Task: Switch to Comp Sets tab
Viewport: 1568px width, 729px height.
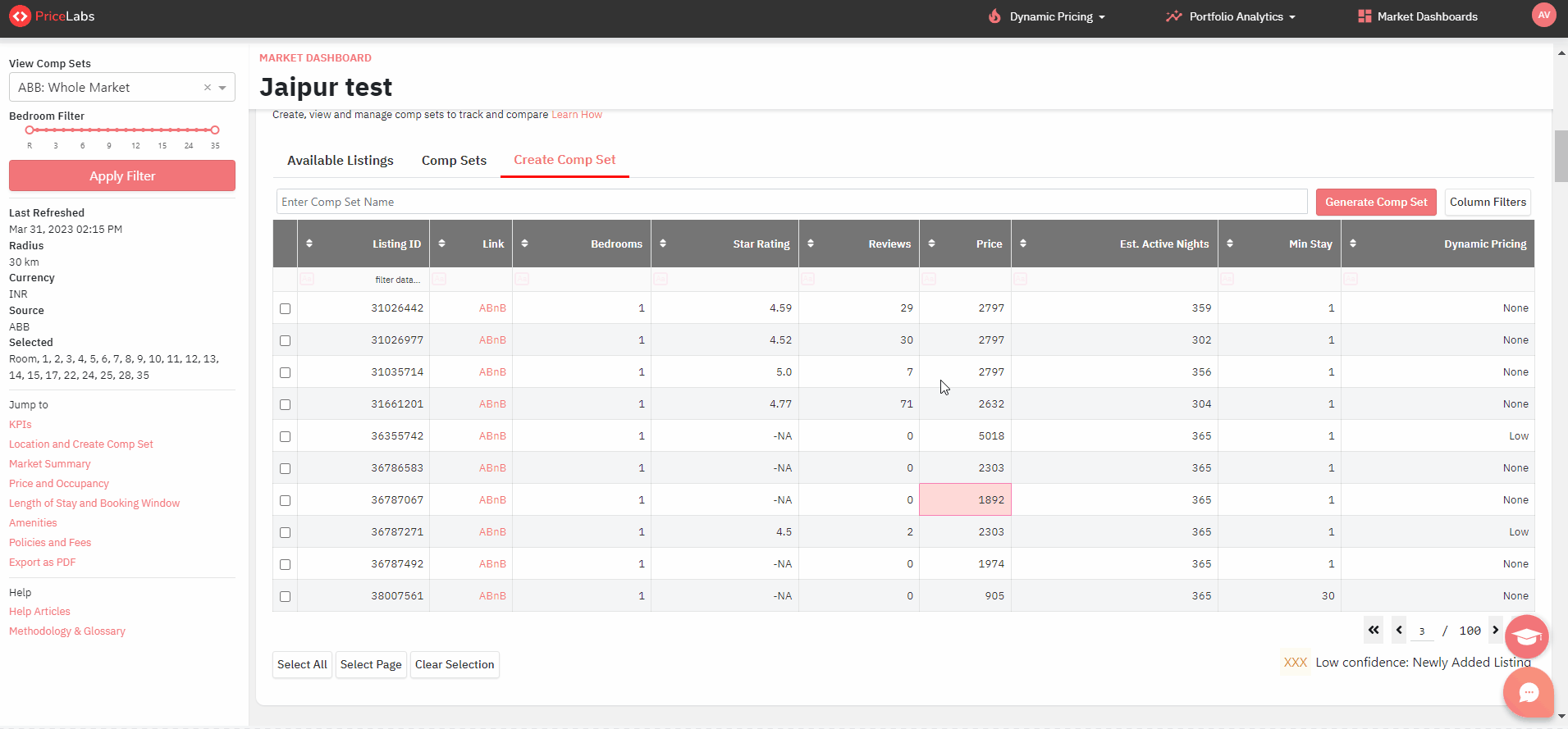Action: pyautogui.click(x=454, y=161)
